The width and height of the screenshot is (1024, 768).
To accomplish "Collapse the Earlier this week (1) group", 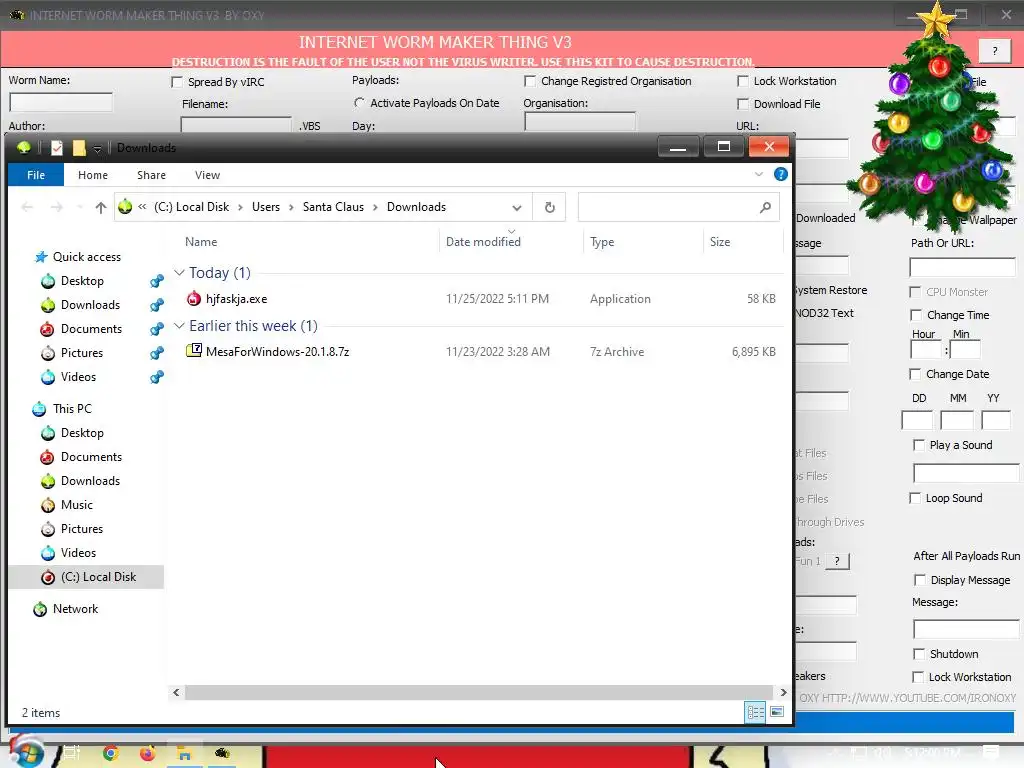I will point(179,325).
